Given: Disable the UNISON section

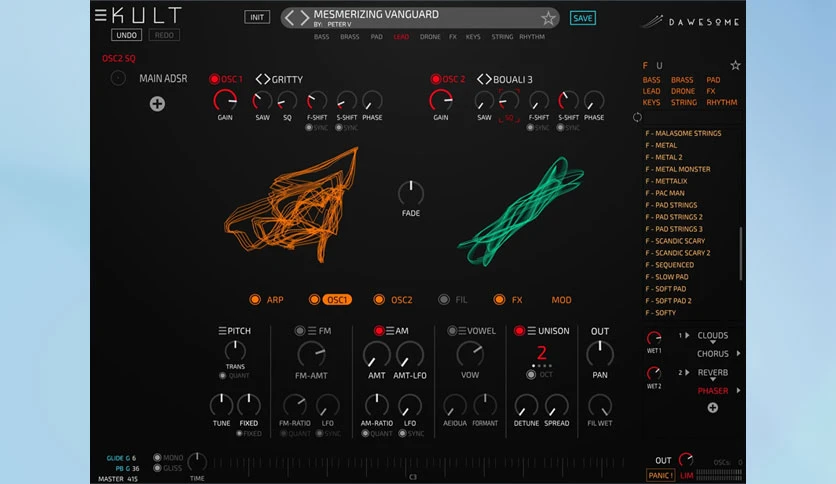Looking at the screenshot, I should [519, 331].
